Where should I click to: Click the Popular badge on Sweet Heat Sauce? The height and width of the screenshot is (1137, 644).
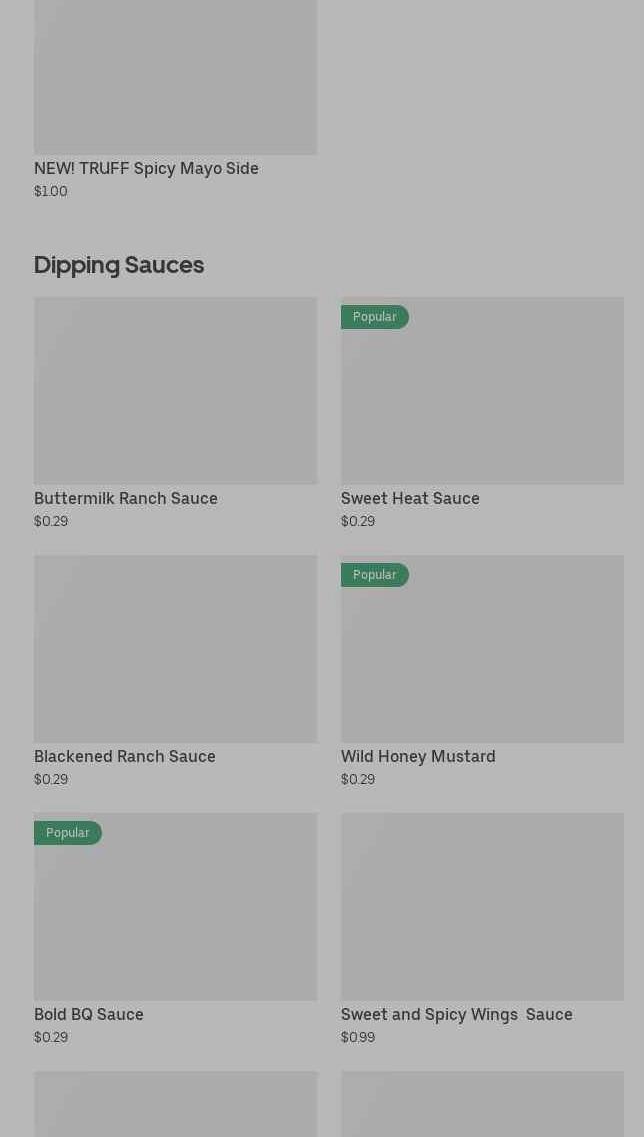375,317
